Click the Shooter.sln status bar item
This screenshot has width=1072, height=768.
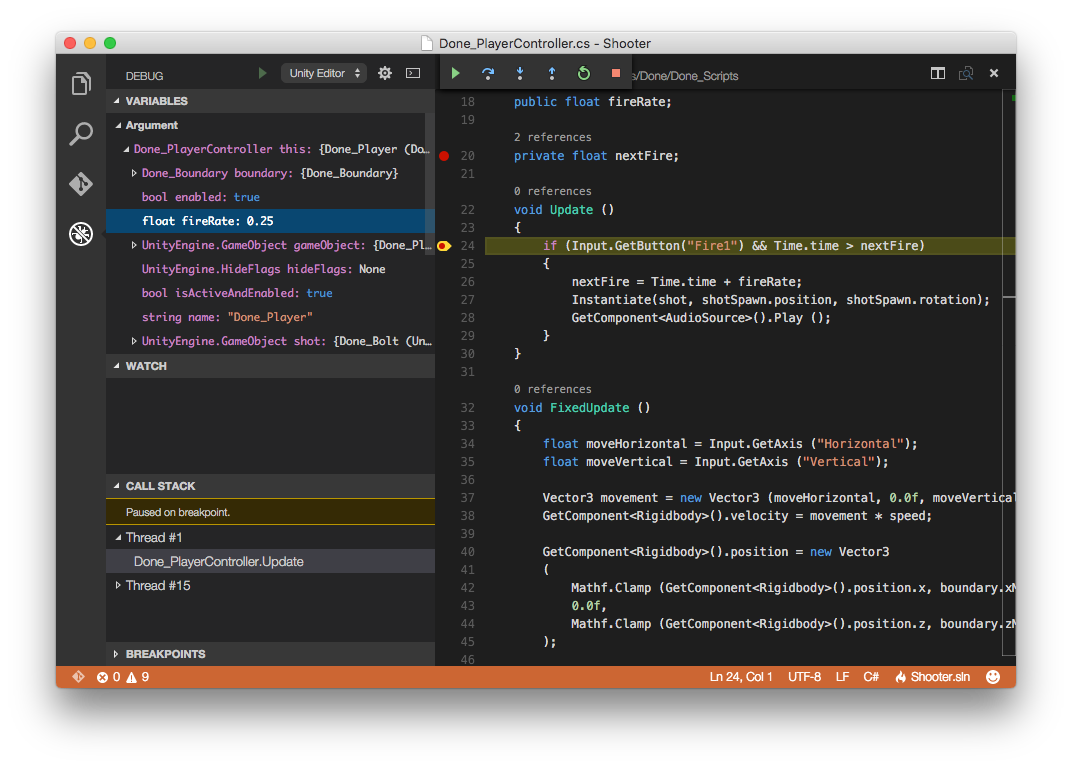pos(932,677)
